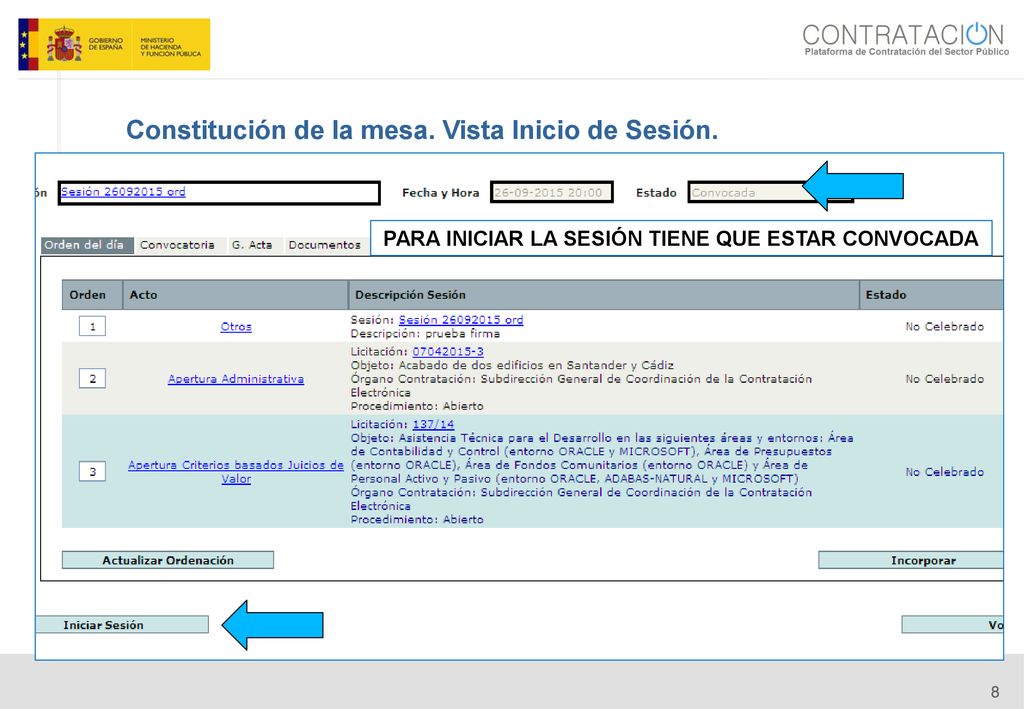Image resolution: width=1024 pixels, height=709 pixels.
Task: Click the Objeto: Acabado de dos edificios text
Action: [512, 365]
